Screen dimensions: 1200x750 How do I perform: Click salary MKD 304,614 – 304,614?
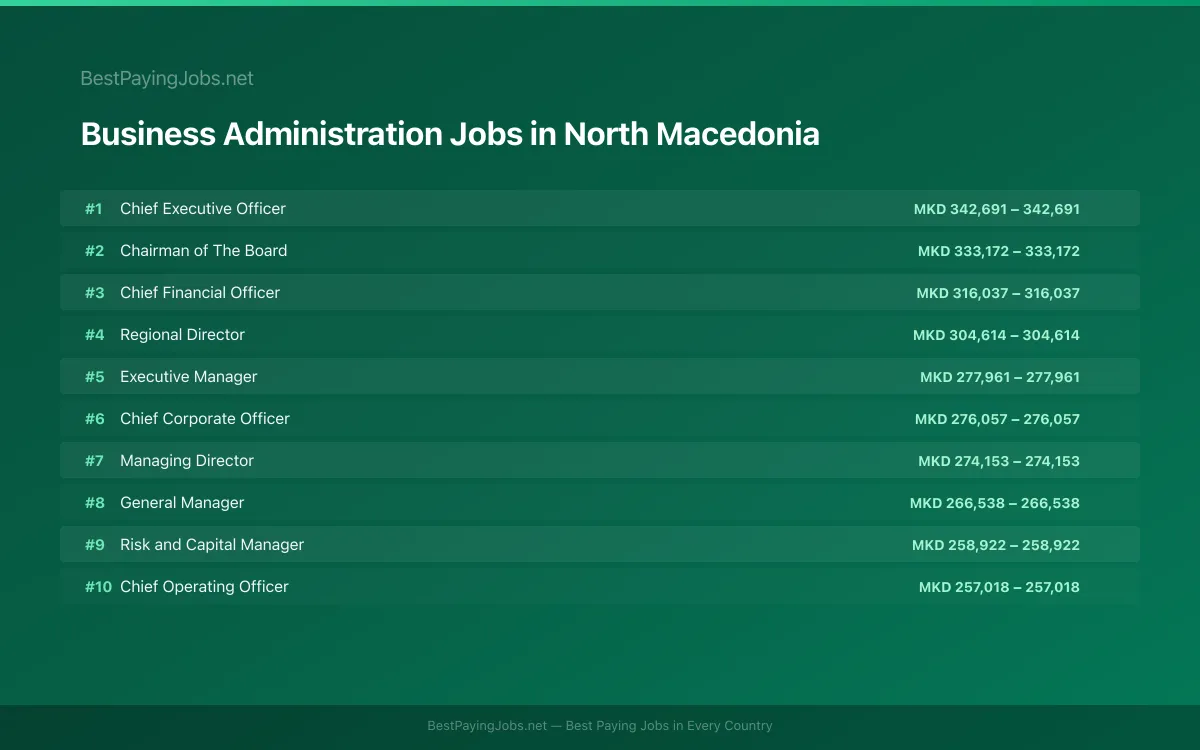[996, 335]
